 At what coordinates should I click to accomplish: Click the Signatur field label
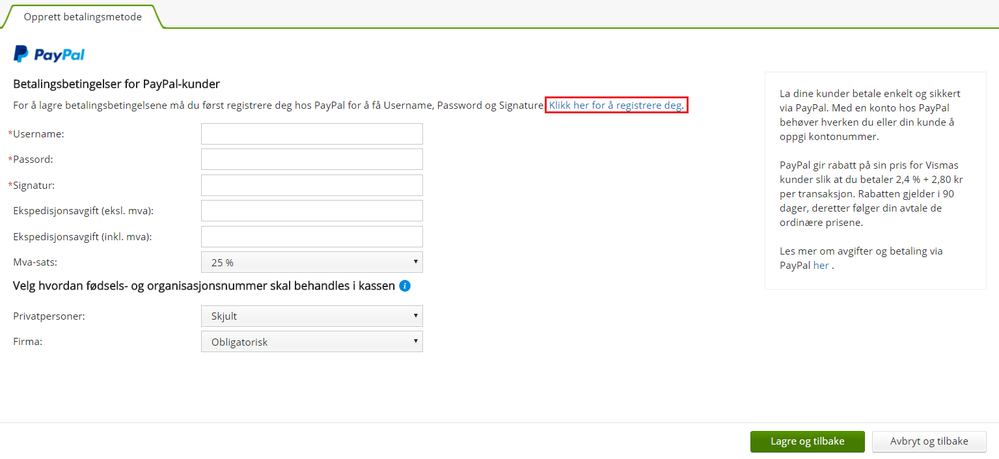tap(34, 185)
